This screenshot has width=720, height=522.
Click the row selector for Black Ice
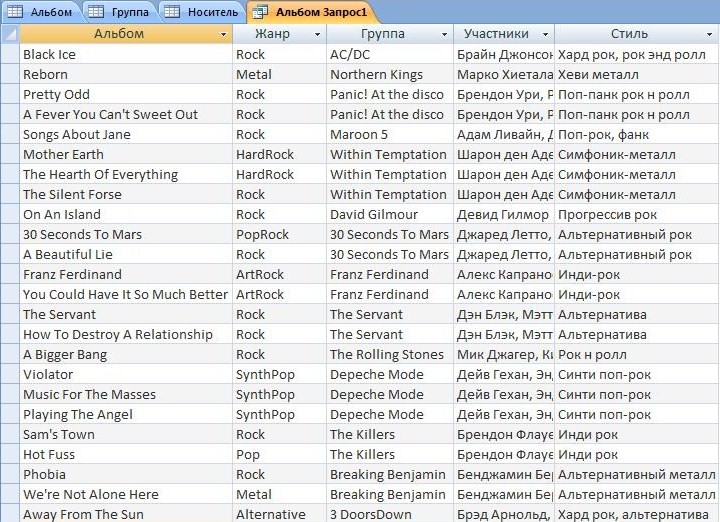click(x=10, y=54)
